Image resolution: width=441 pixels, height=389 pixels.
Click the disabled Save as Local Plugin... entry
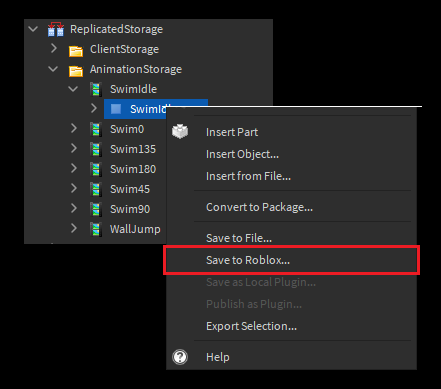[x=291, y=282]
